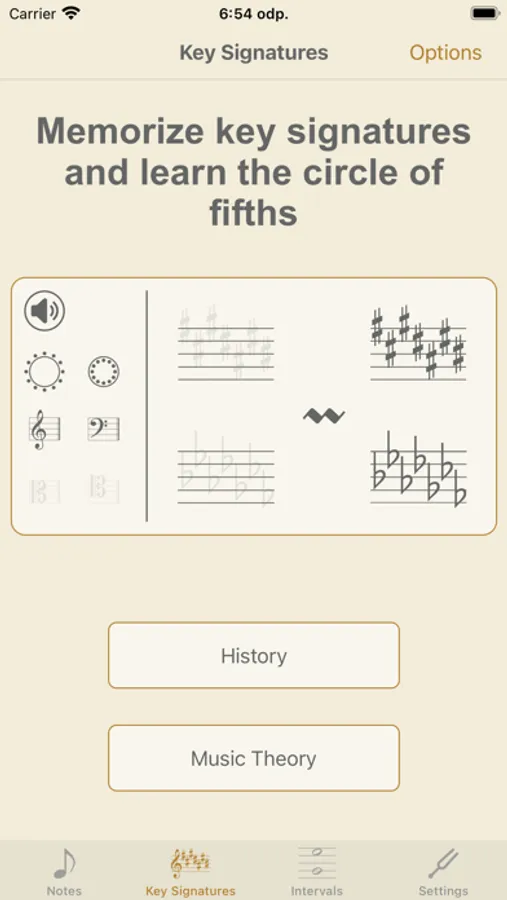
Task: Tap the Key Signatures tab
Action: pyautogui.click(x=190, y=872)
